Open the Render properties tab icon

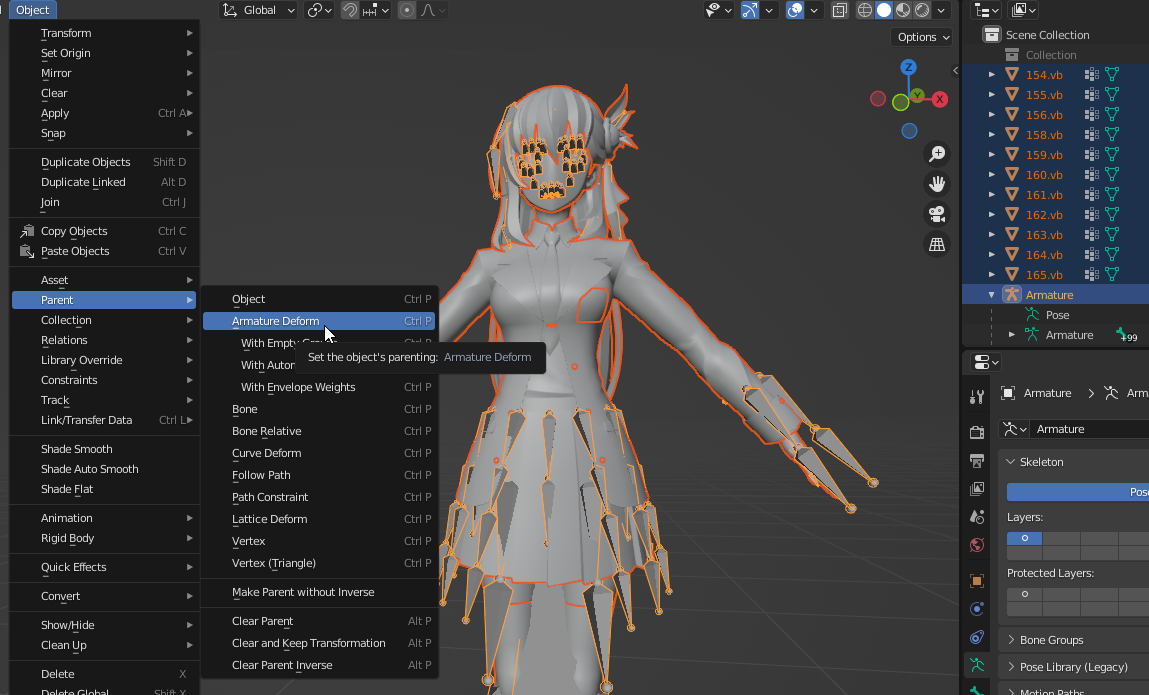[977, 432]
